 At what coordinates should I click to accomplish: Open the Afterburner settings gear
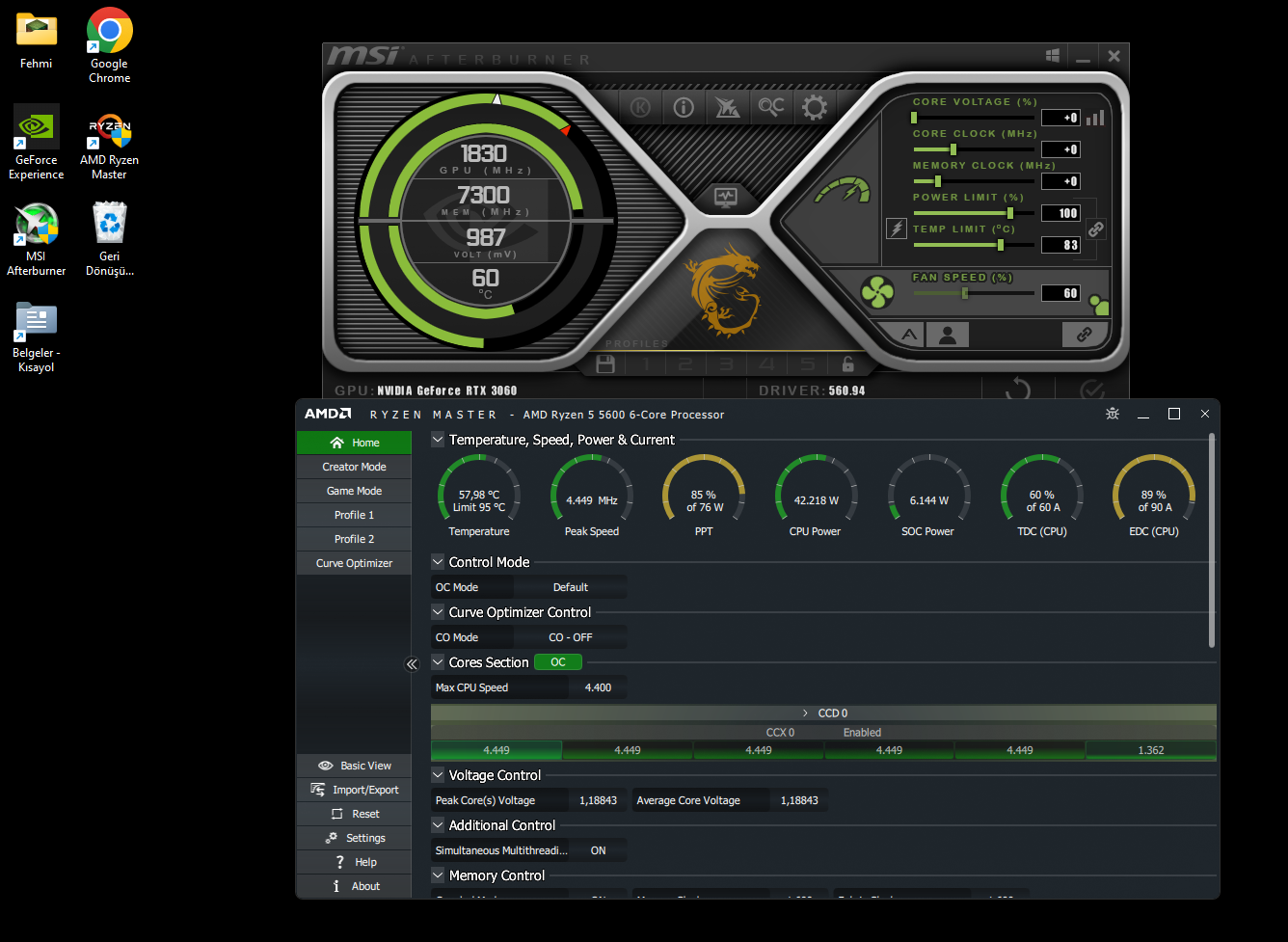815,107
